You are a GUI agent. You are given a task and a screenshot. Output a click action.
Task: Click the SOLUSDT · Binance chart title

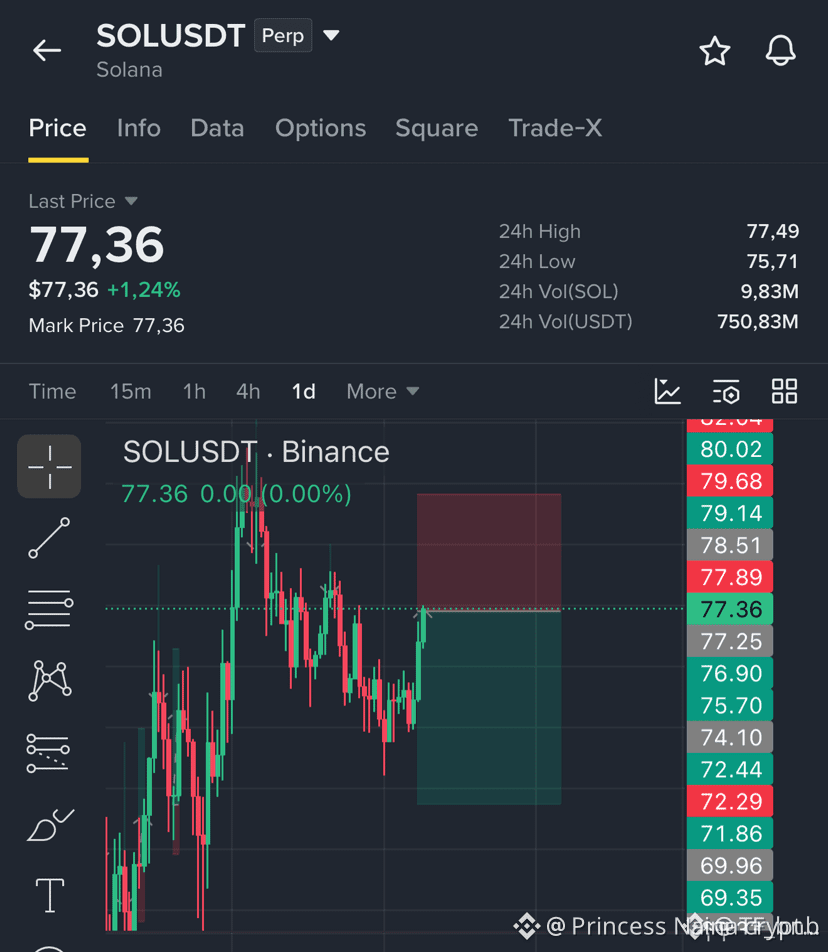pyautogui.click(x=256, y=452)
